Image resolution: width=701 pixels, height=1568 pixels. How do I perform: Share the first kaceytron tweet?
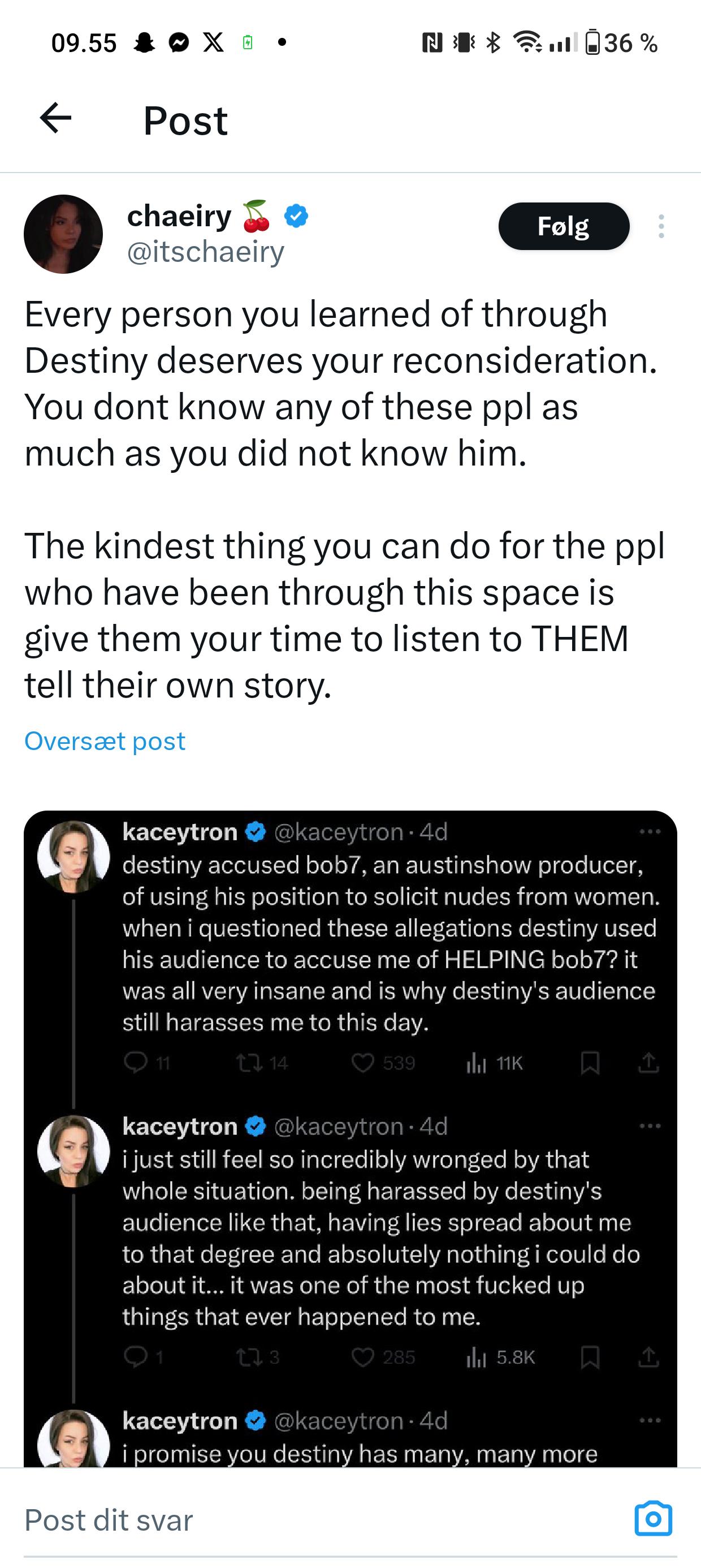(x=648, y=1063)
